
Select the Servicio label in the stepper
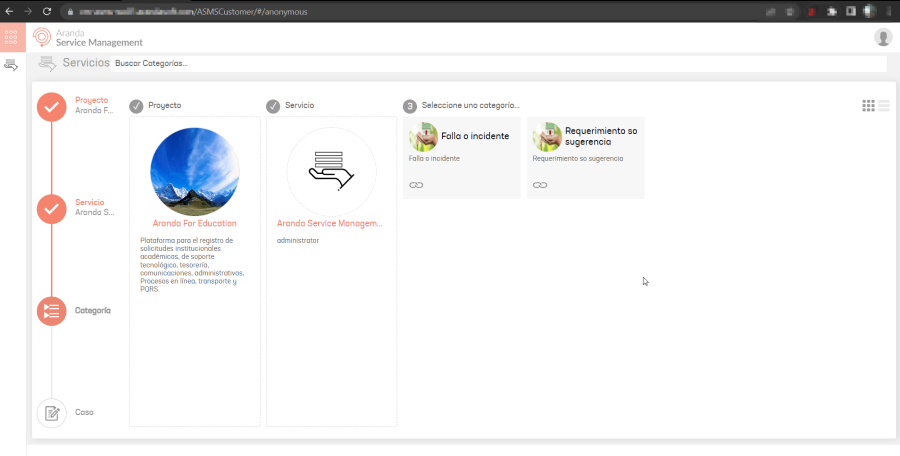point(90,202)
